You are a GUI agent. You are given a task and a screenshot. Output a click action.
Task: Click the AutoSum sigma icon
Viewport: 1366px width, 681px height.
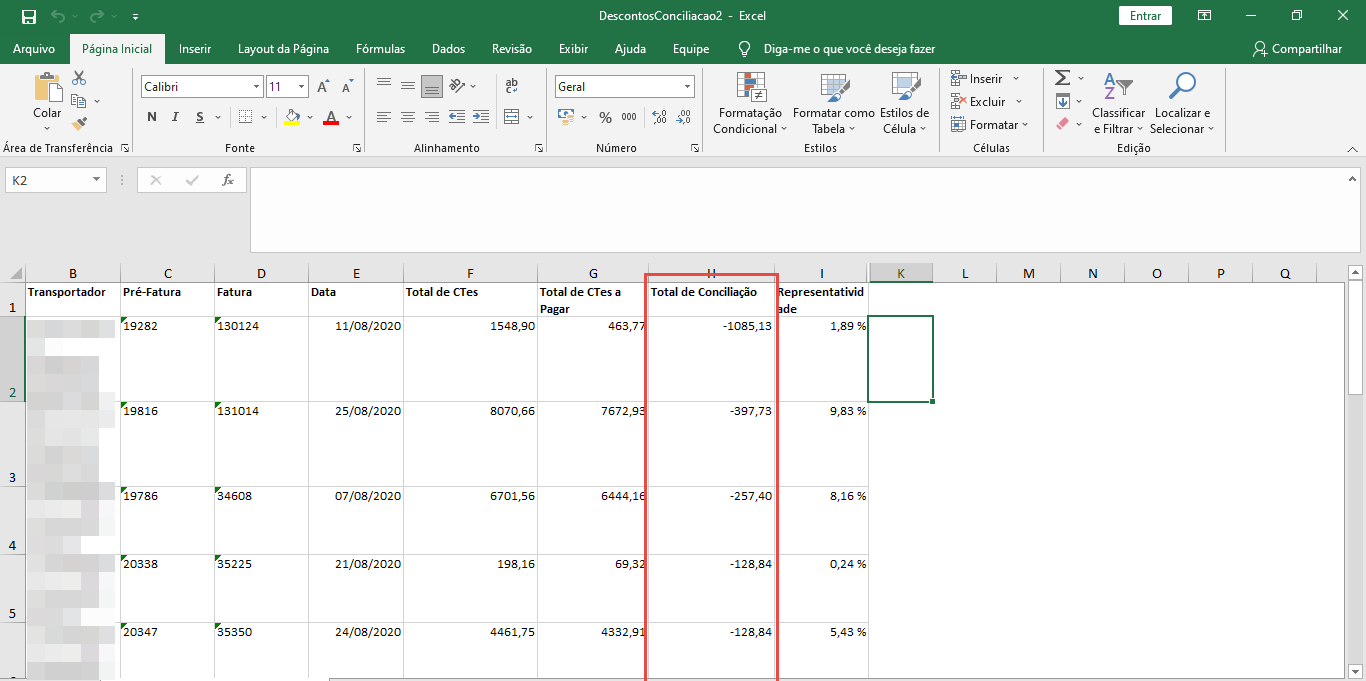1063,78
